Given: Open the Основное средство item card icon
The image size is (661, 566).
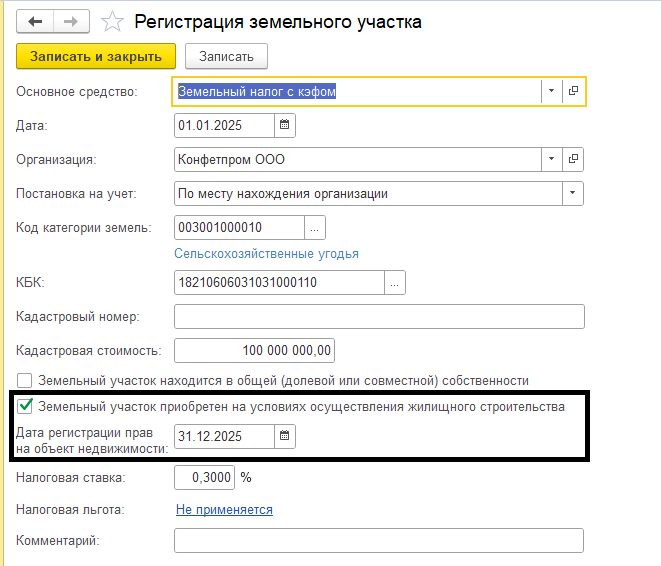Looking at the screenshot, I should [573, 91].
